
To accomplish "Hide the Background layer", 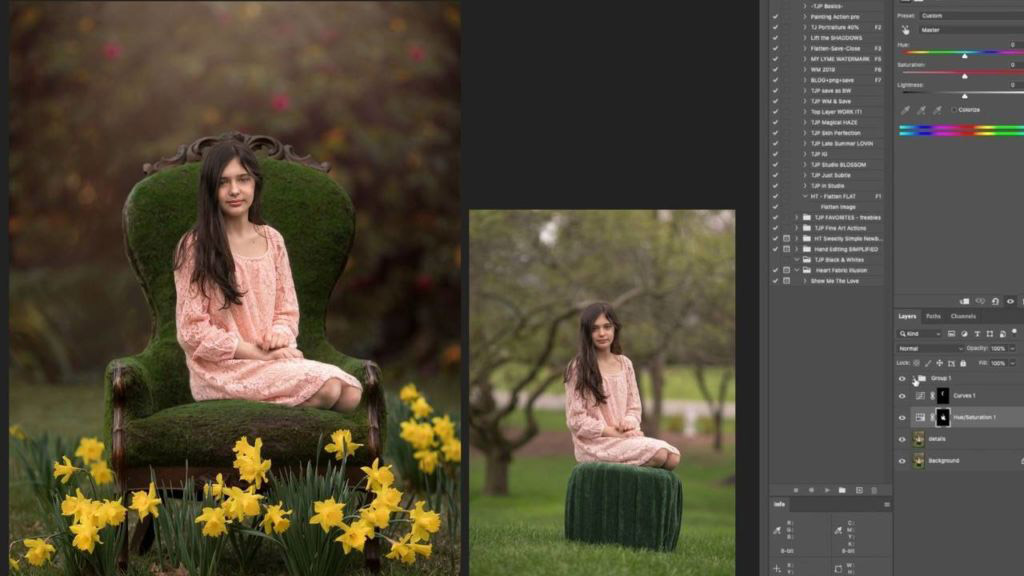I will click(x=902, y=461).
